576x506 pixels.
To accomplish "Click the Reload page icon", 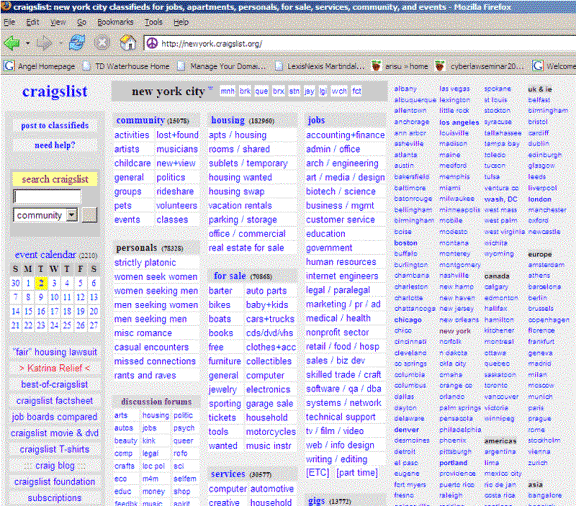I will [x=77, y=43].
